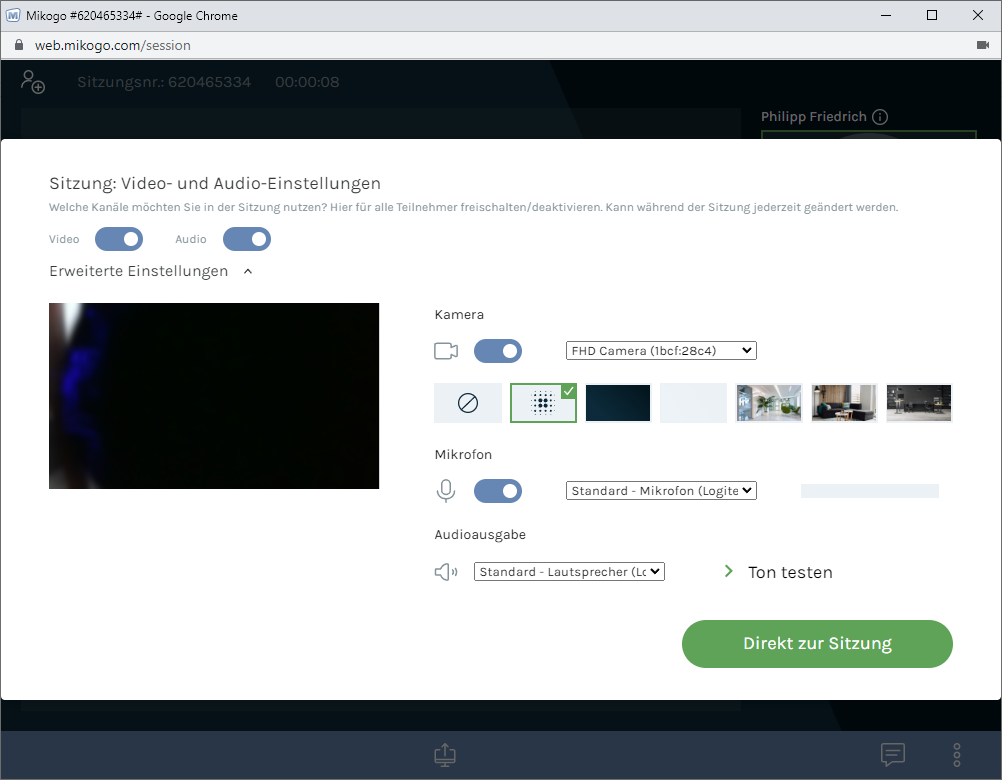Click the screen share icon in bottom bar
Image resolution: width=1002 pixels, height=780 pixels.
445,755
